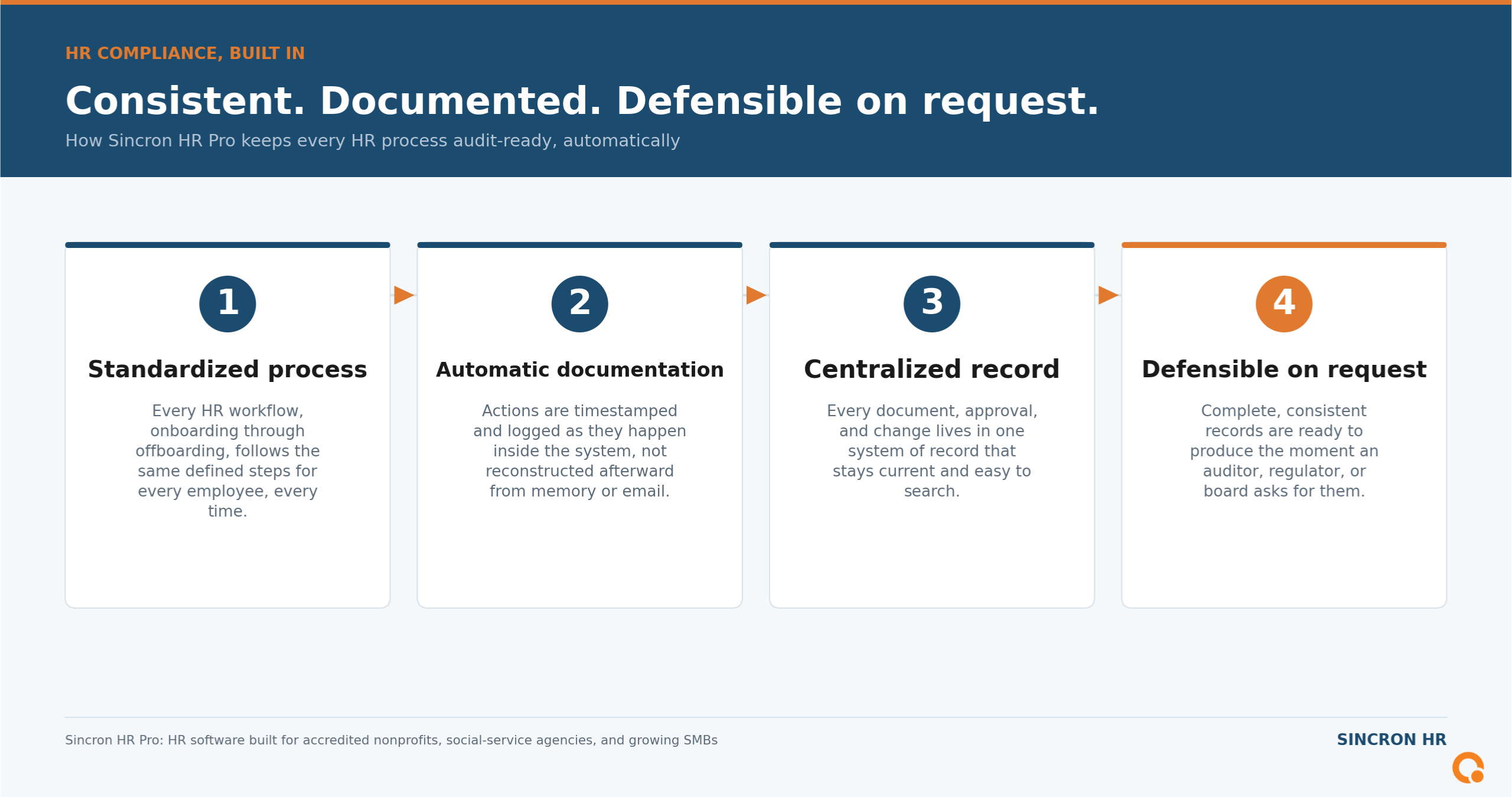Select the 'Centralized record' card heading
The image size is (1512, 797).
click(931, 370)
